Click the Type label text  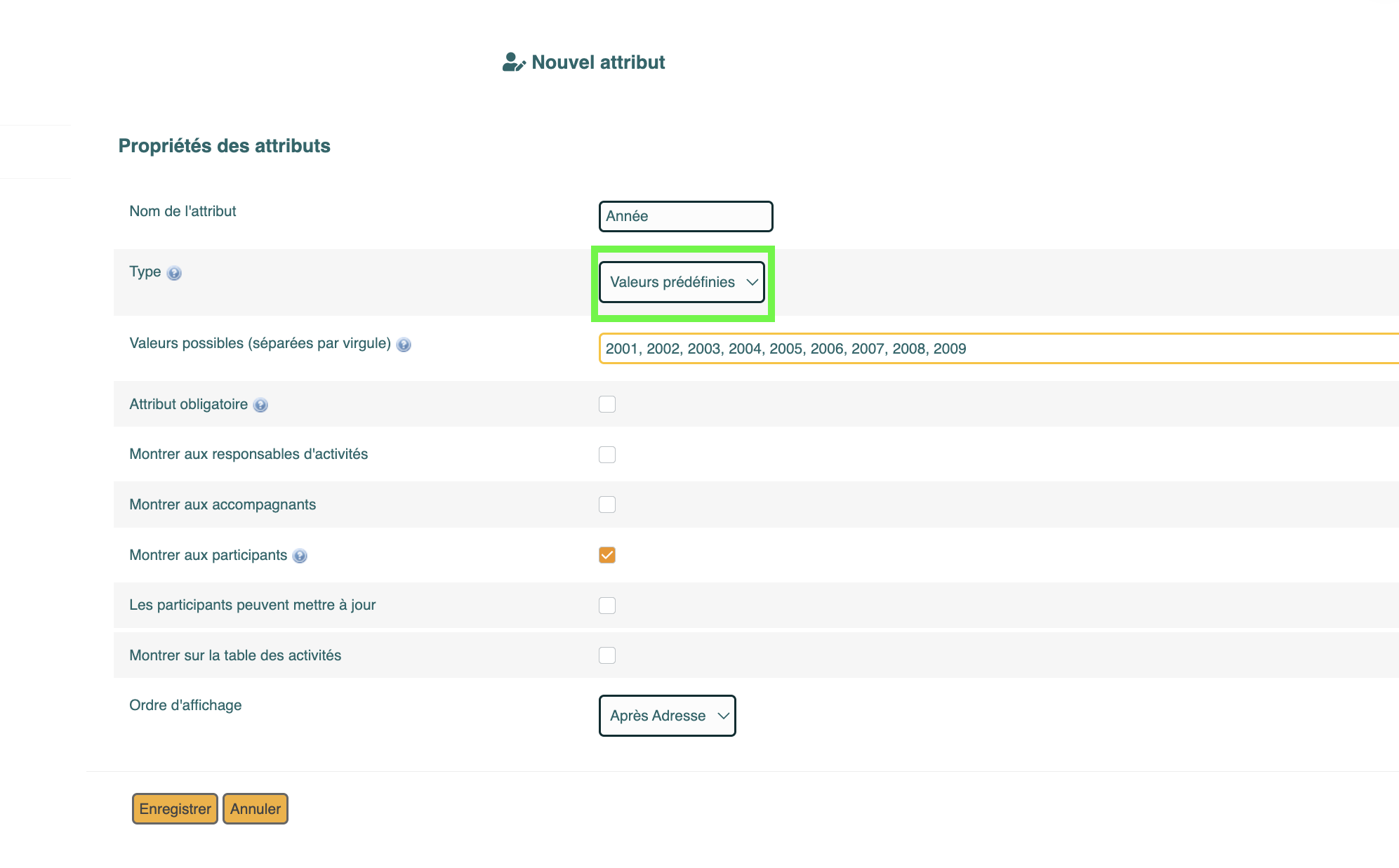145,272
